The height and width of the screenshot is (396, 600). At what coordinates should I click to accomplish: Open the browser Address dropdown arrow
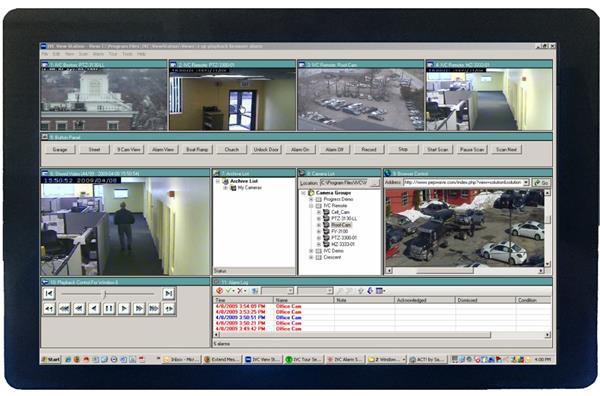[527, 183]
